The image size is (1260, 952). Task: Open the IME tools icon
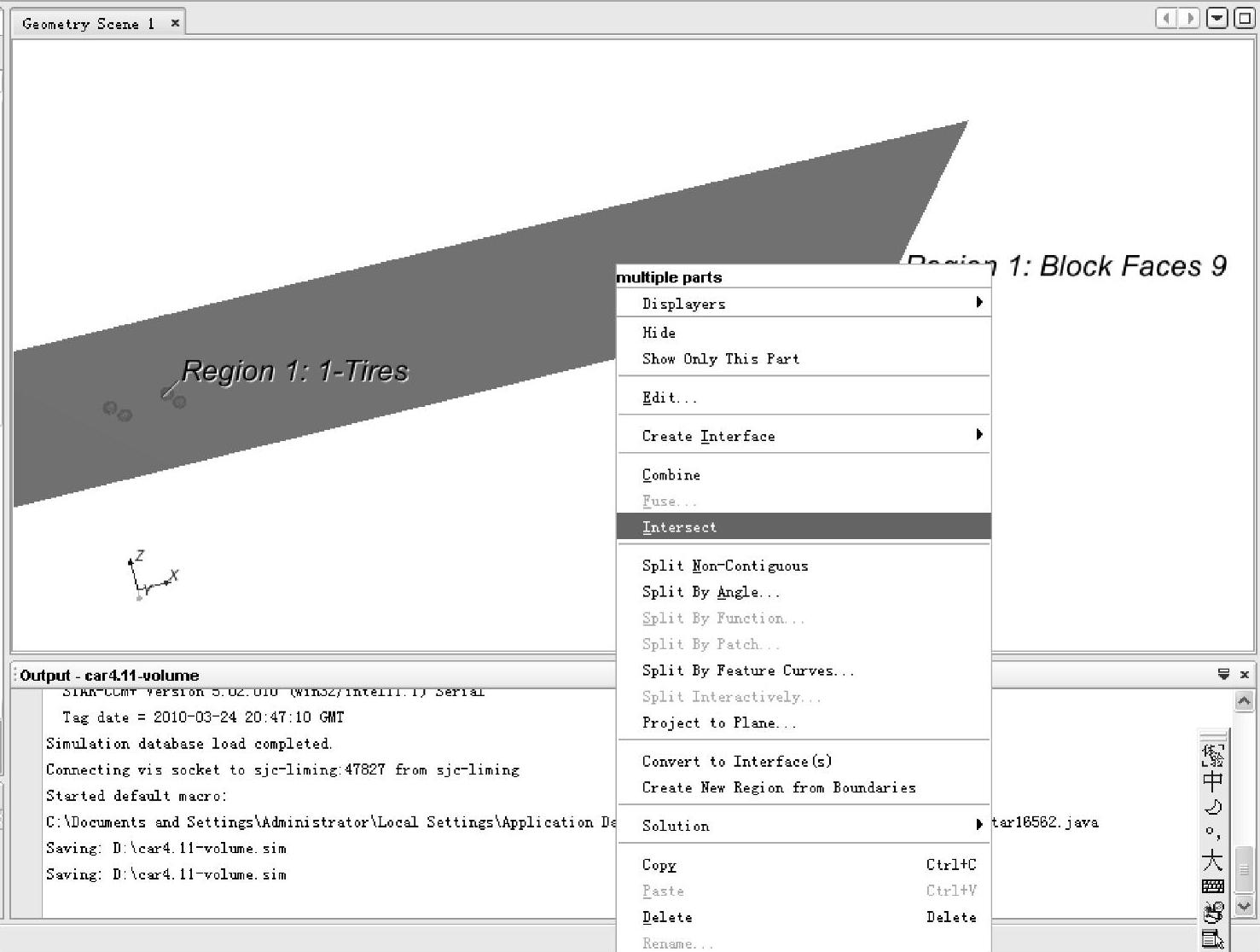(x=1212, y=913)
